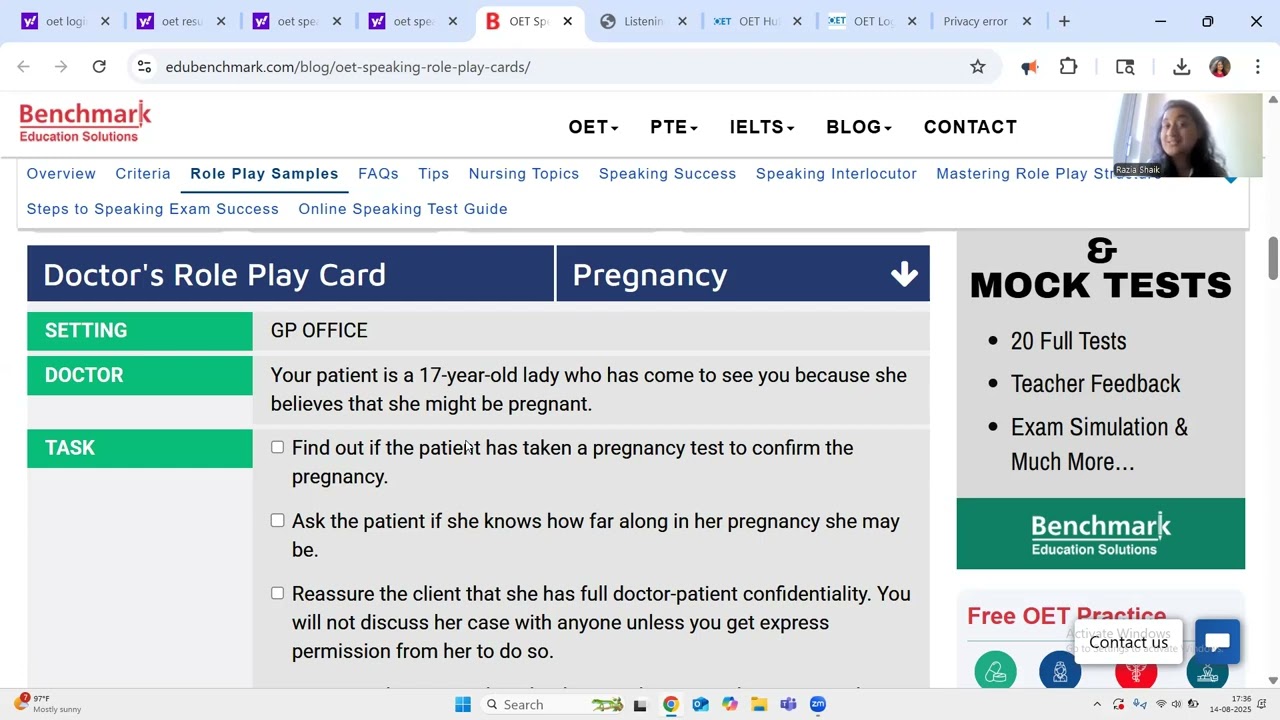Image resolution: width=1280 pixels, height=720 pixels.
Task: Open File Explorer from the taskbar
Action: point(759,705)
